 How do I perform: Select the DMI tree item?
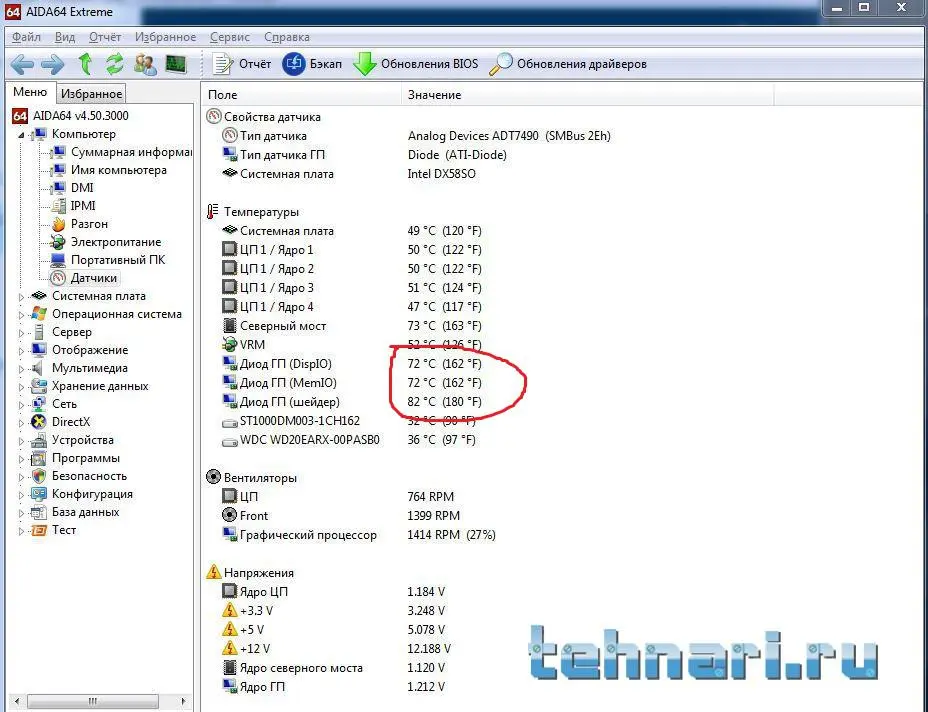[82, 188]
